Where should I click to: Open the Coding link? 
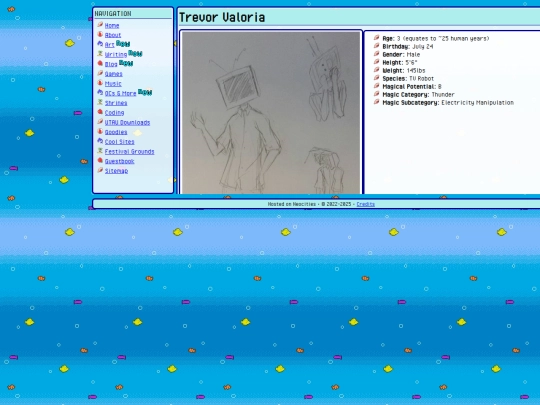click(x=114, y=113)
